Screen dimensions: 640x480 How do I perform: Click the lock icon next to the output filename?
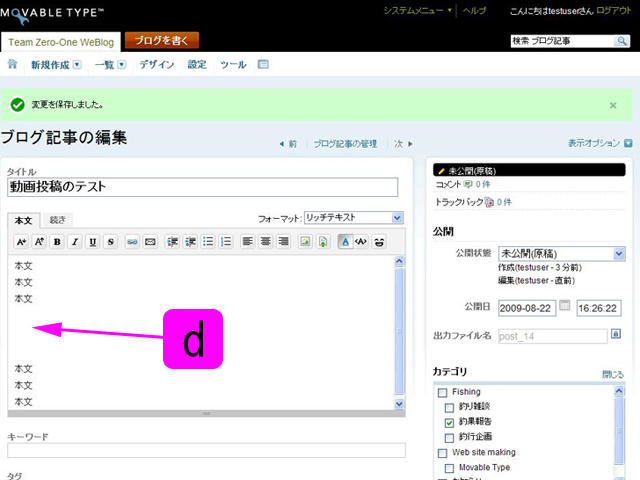coord(616,335)
